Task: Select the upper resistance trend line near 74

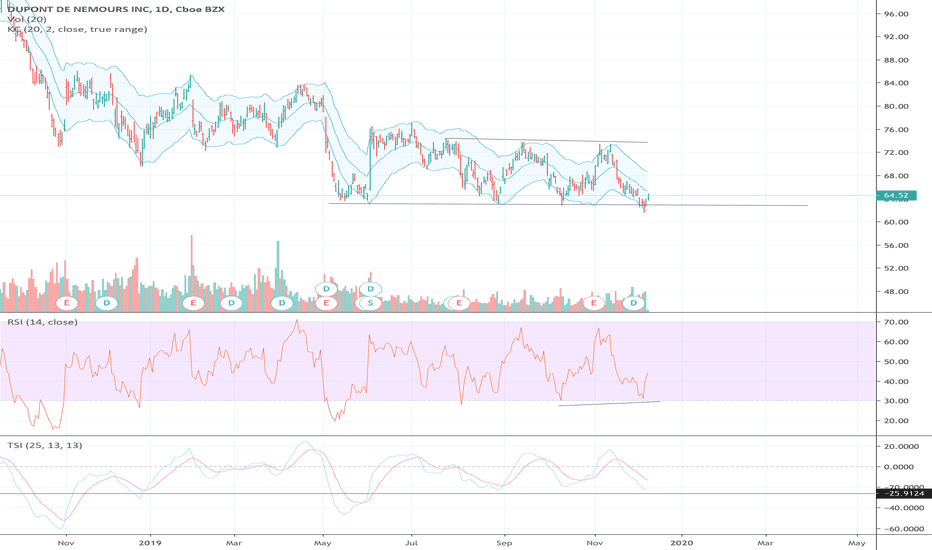Action: click(x=546, y=141)
